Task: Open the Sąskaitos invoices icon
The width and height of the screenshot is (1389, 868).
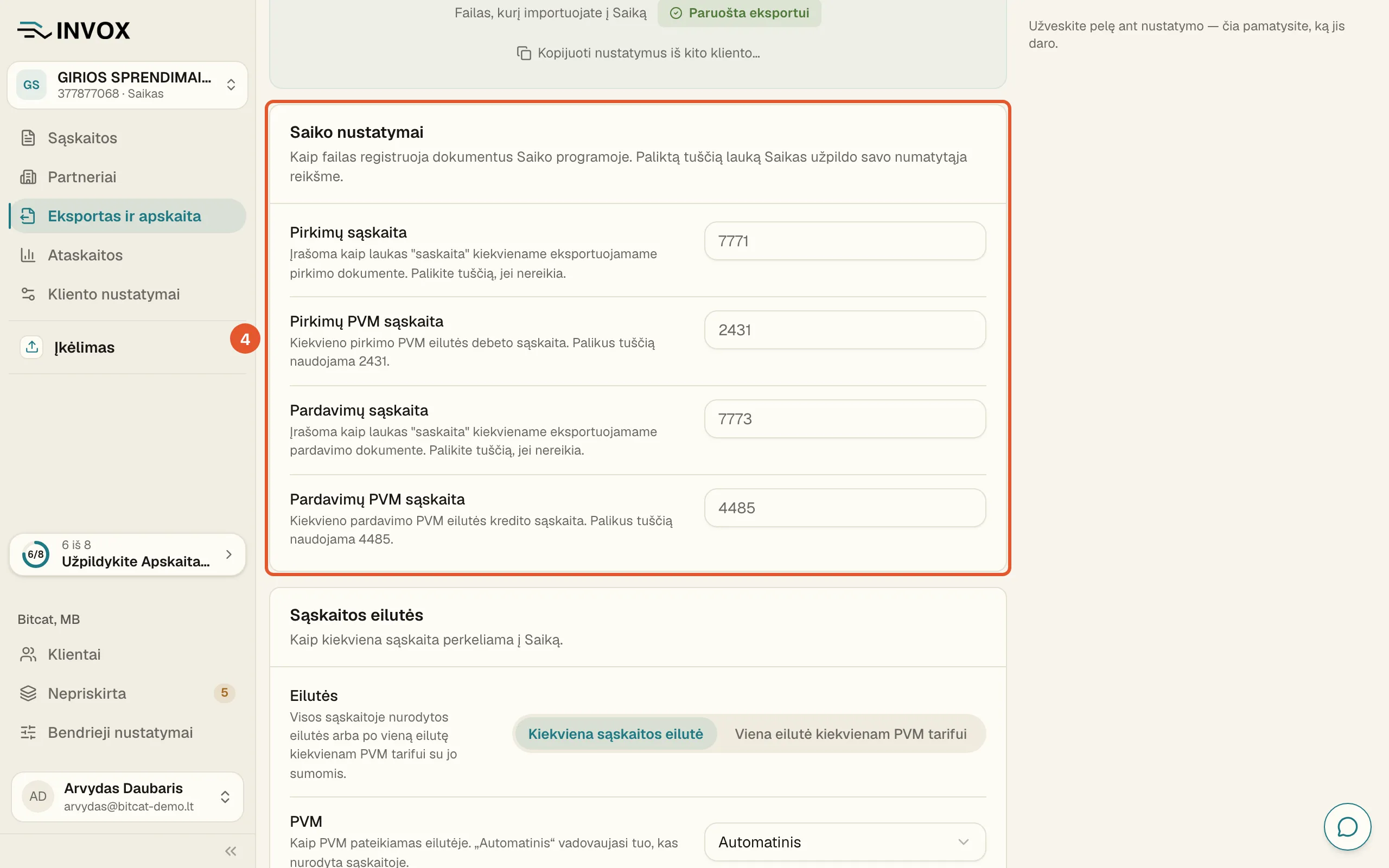Action: point(28,138)
